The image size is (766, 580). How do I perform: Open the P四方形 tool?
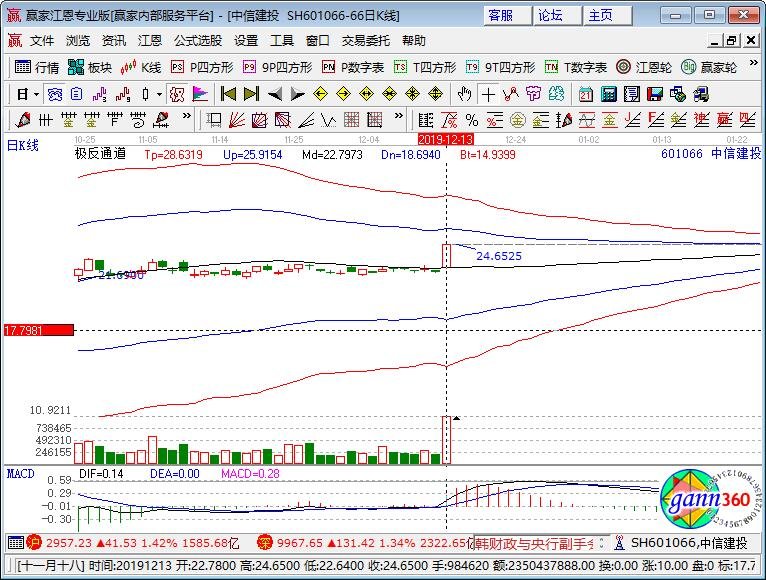[202, 67]
